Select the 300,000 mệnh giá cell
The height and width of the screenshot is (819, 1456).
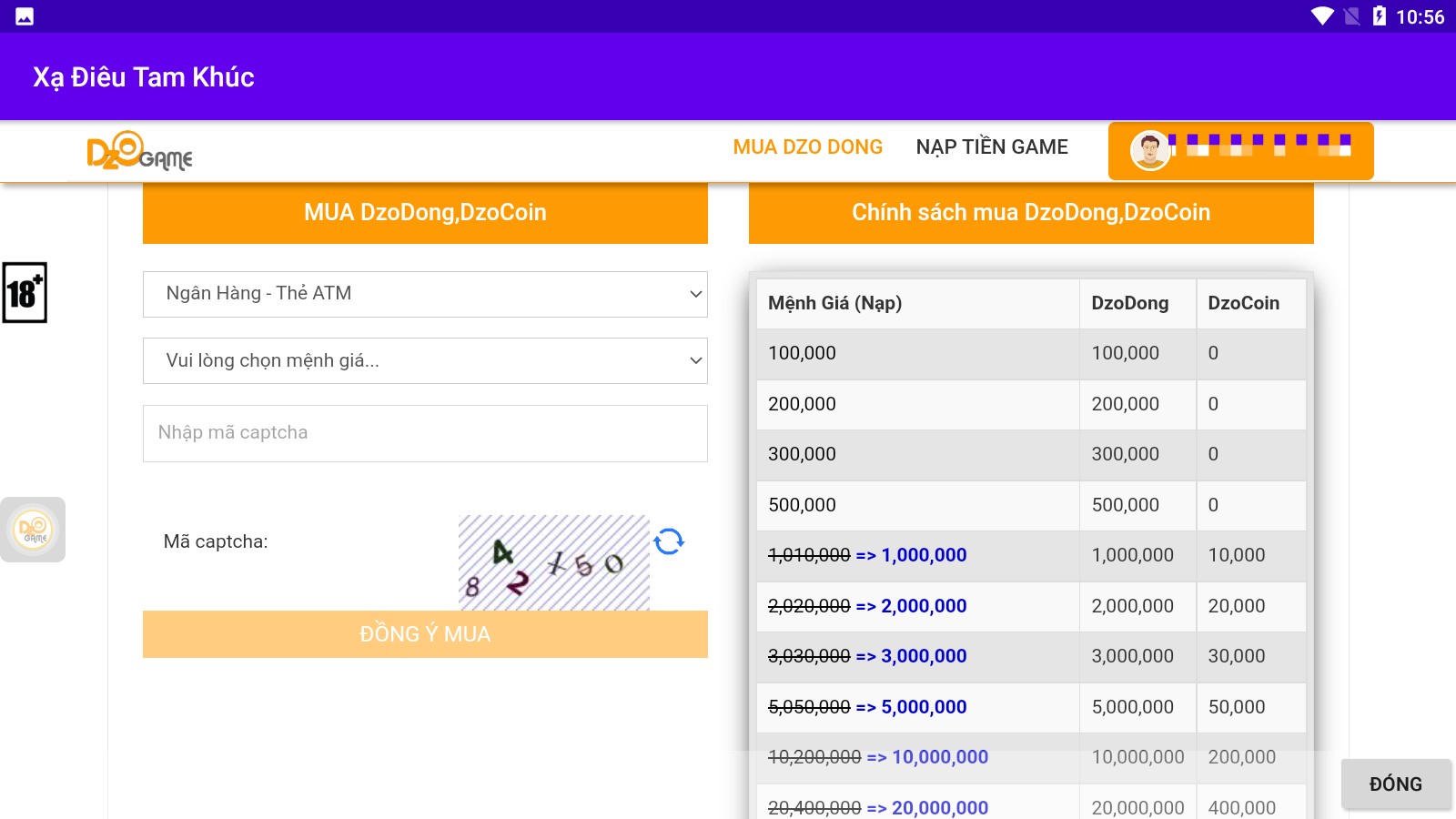(918, 455)
